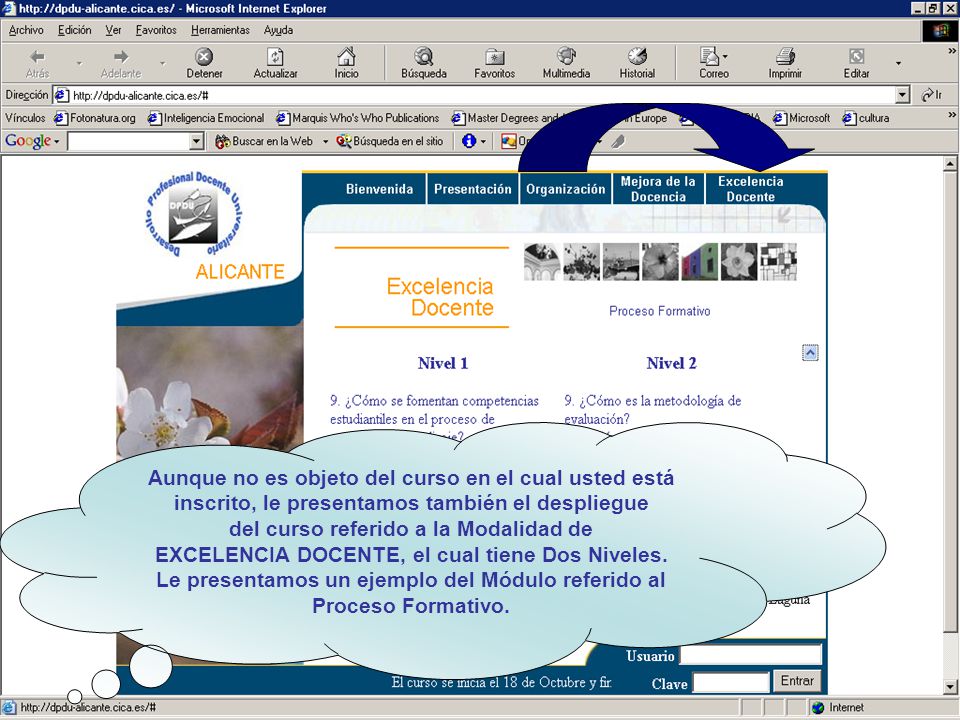Image resolution: width=960 pixels, height=720 pixels.
Task: Expand the Editar dropdown arrow
Action: coord(898,63)
